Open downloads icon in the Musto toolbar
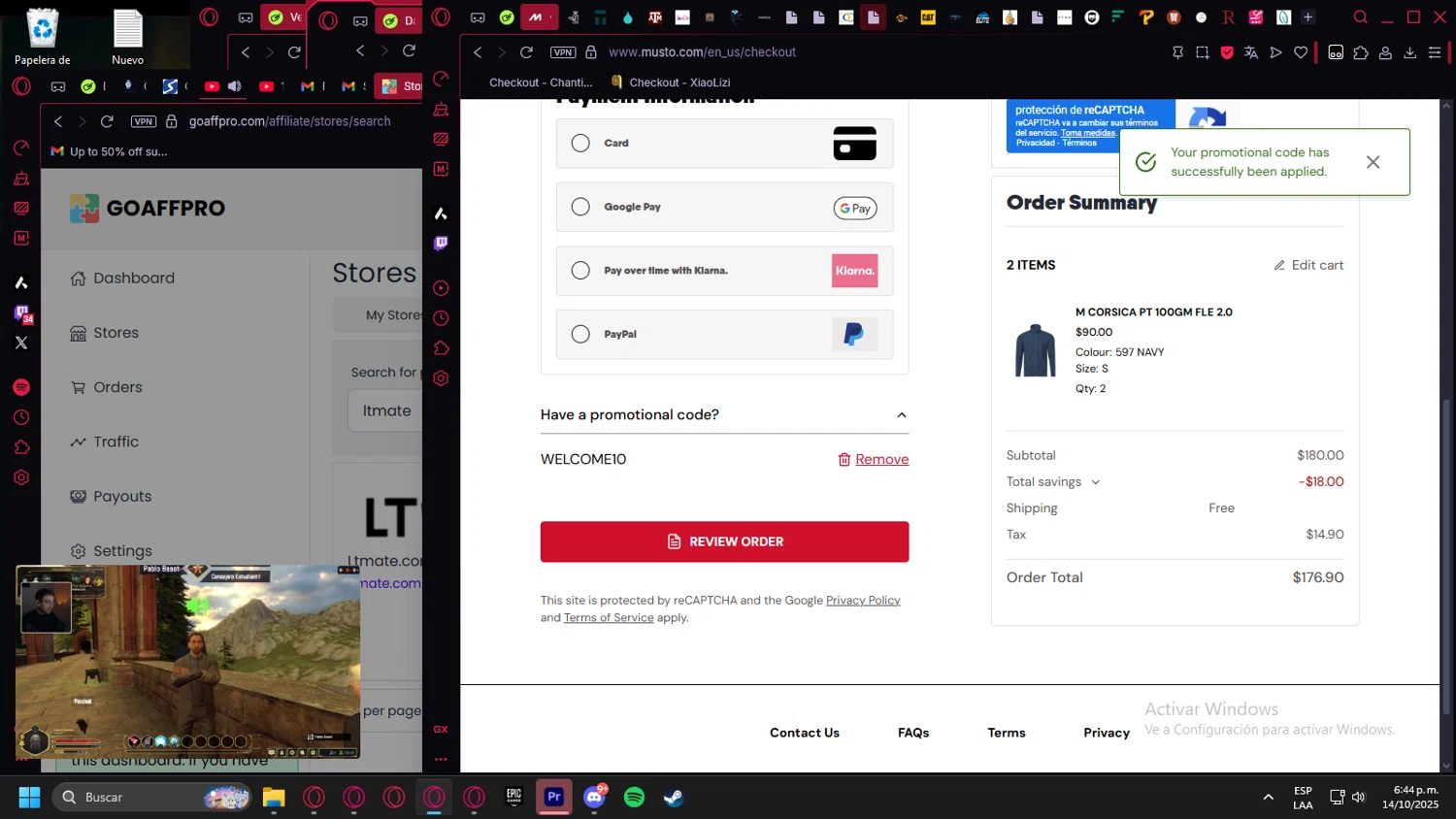Screen dimensions: 1456x819 click(1409, 52)
